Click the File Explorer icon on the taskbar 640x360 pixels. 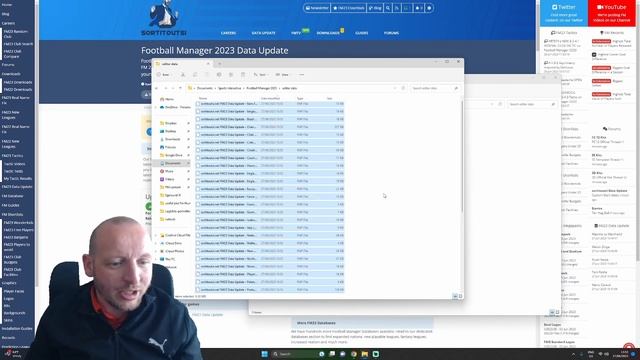point(364,354)
